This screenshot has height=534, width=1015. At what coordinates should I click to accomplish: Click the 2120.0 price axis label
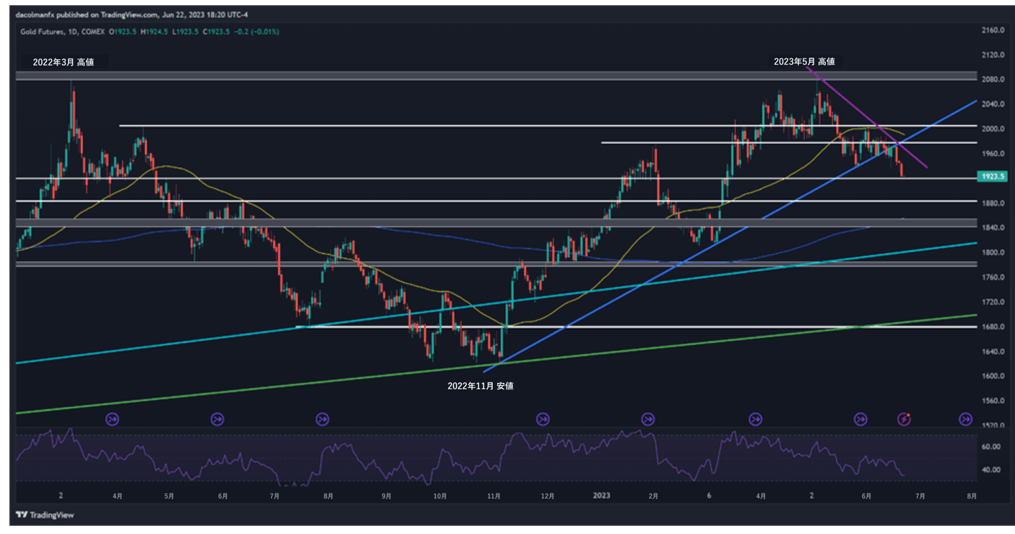(992, 55)
